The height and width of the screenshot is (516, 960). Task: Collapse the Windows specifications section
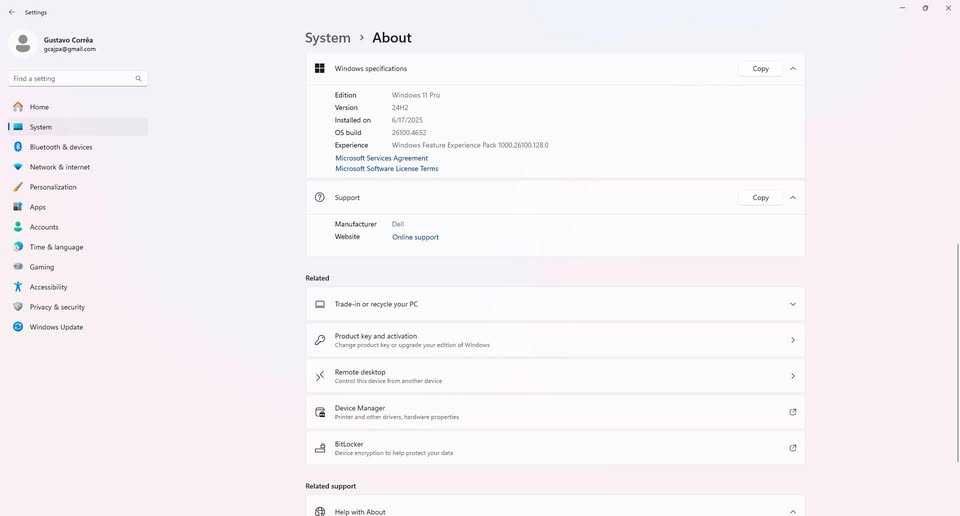point(793,69)
